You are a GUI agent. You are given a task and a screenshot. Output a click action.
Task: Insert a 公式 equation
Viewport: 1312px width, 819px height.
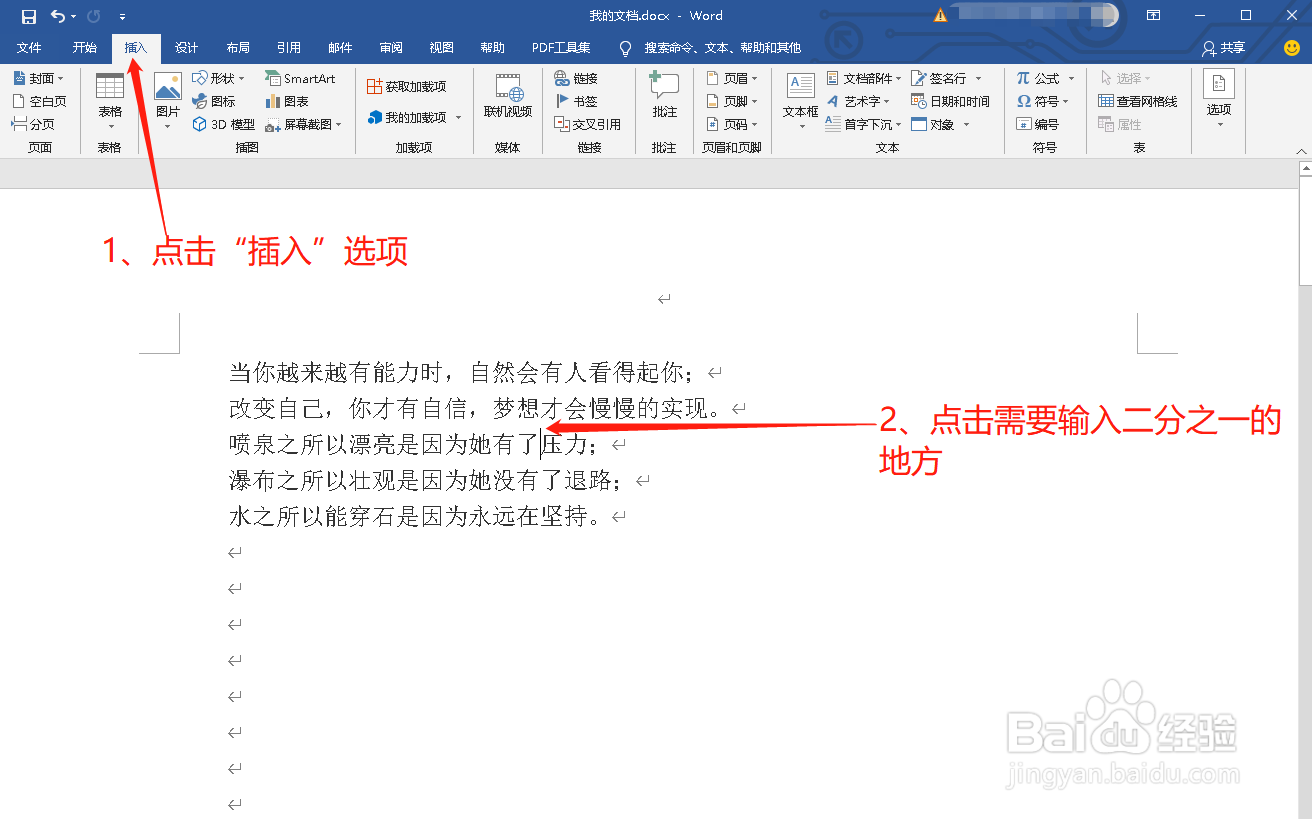[1045, 78]
